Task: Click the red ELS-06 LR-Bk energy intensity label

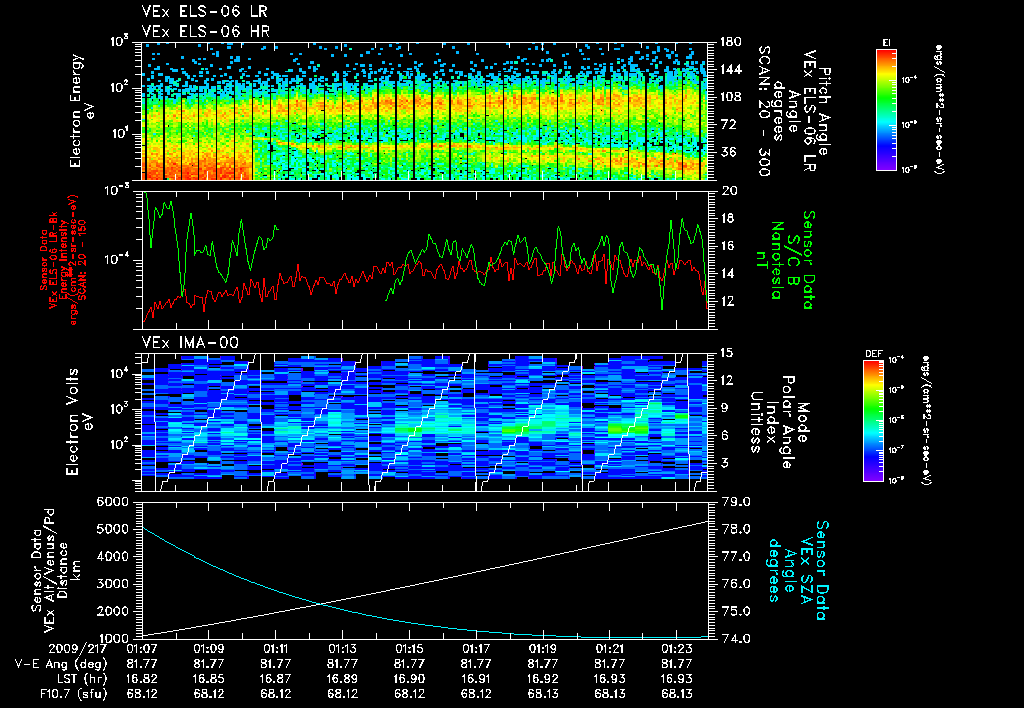Action: point(63,260)
